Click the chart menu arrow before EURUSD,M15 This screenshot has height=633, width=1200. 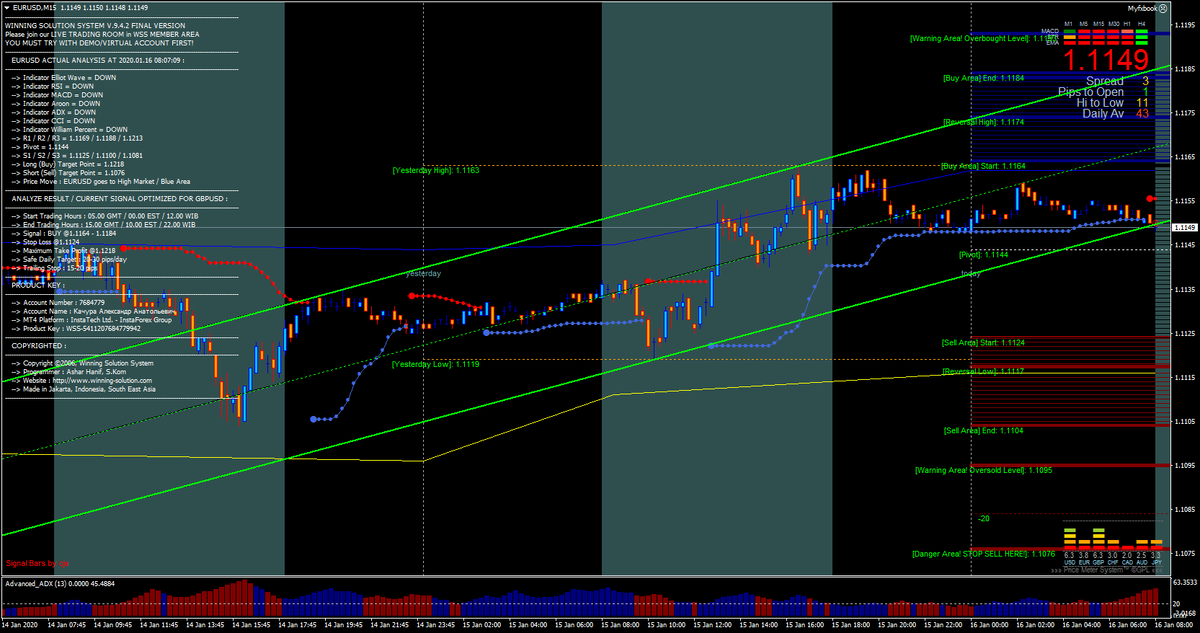pyautogui.click(x=6, y=6)
